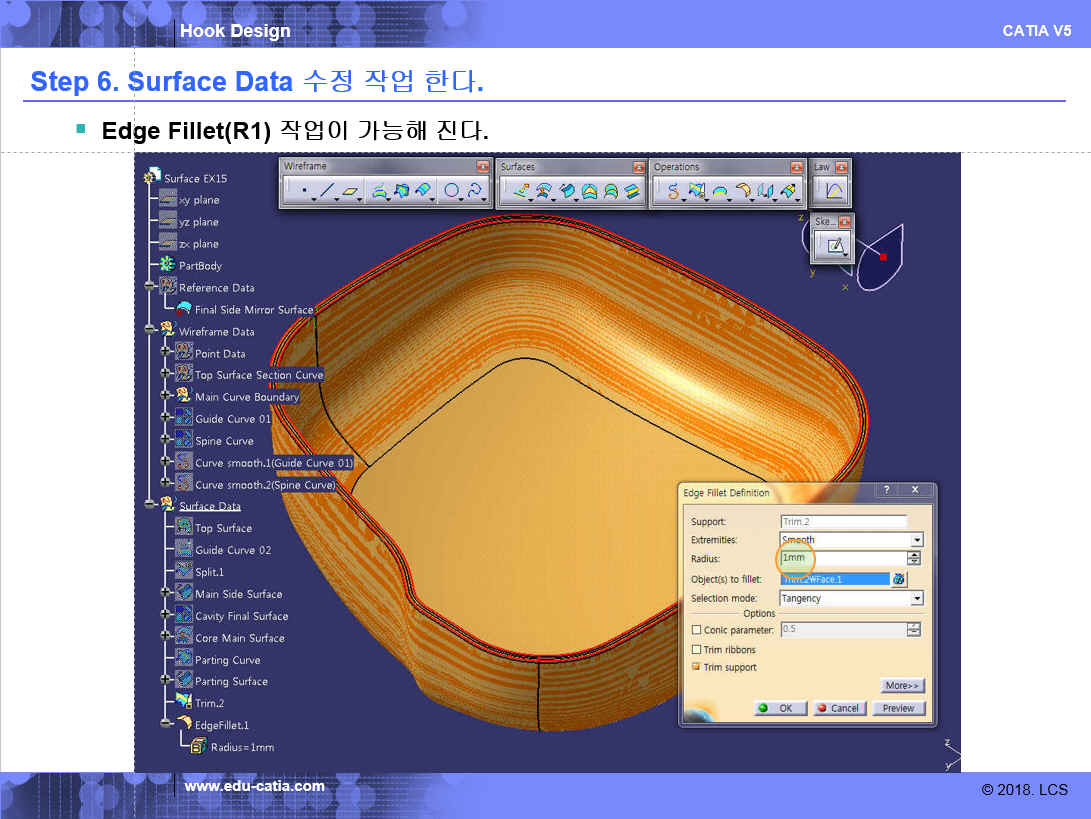Screen dimensions: 1091x819
Task: Select Parting Surface in the tree
Action: pos(231,681)
